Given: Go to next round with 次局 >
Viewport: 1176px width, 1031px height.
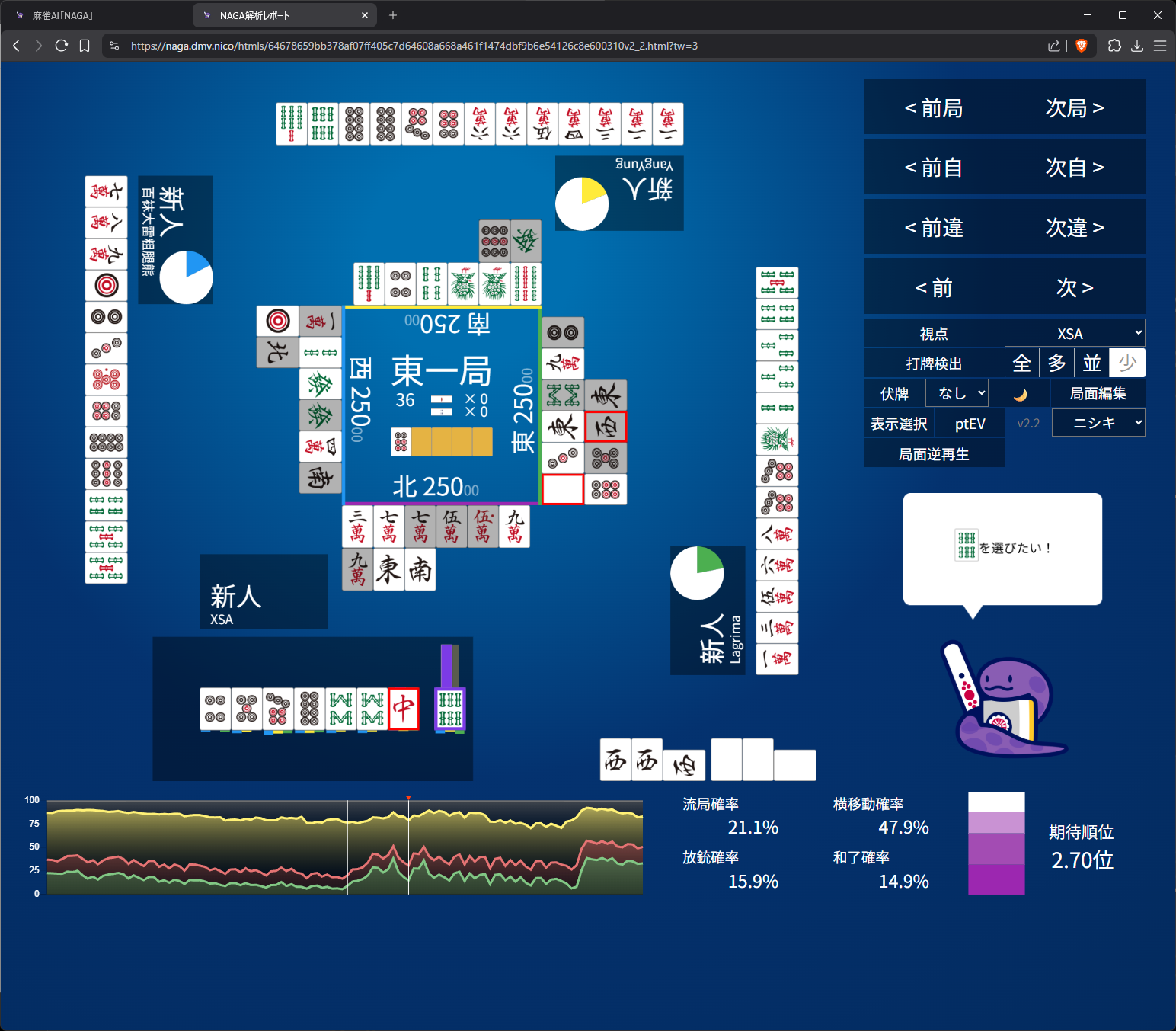Looking at the screenshot, I should coord(1074,108).
